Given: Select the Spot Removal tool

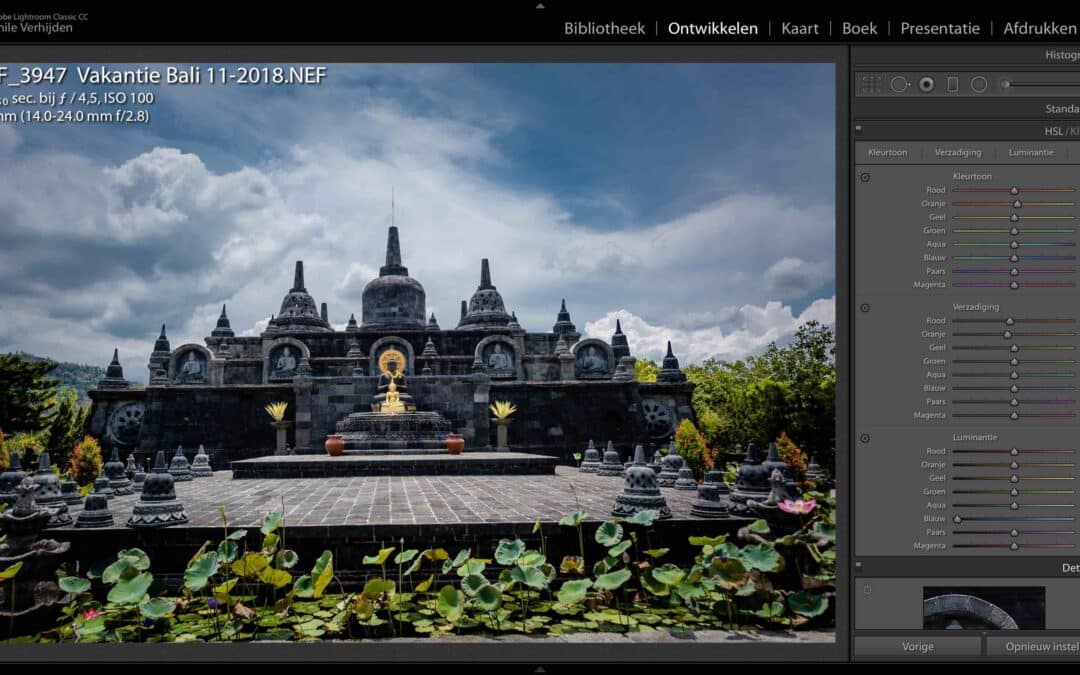Looking at the screenshot, I should point(898,84).
